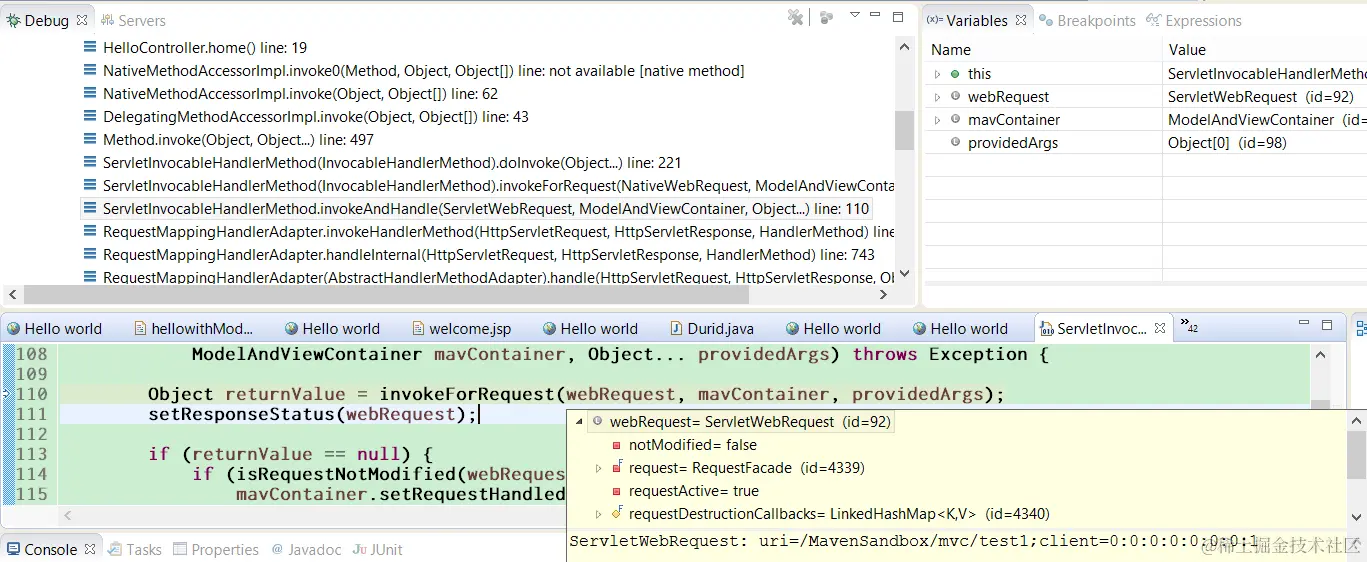Click the instruction pointer marker at line 110
1367x562 pixels.
[x=6, y=394]
